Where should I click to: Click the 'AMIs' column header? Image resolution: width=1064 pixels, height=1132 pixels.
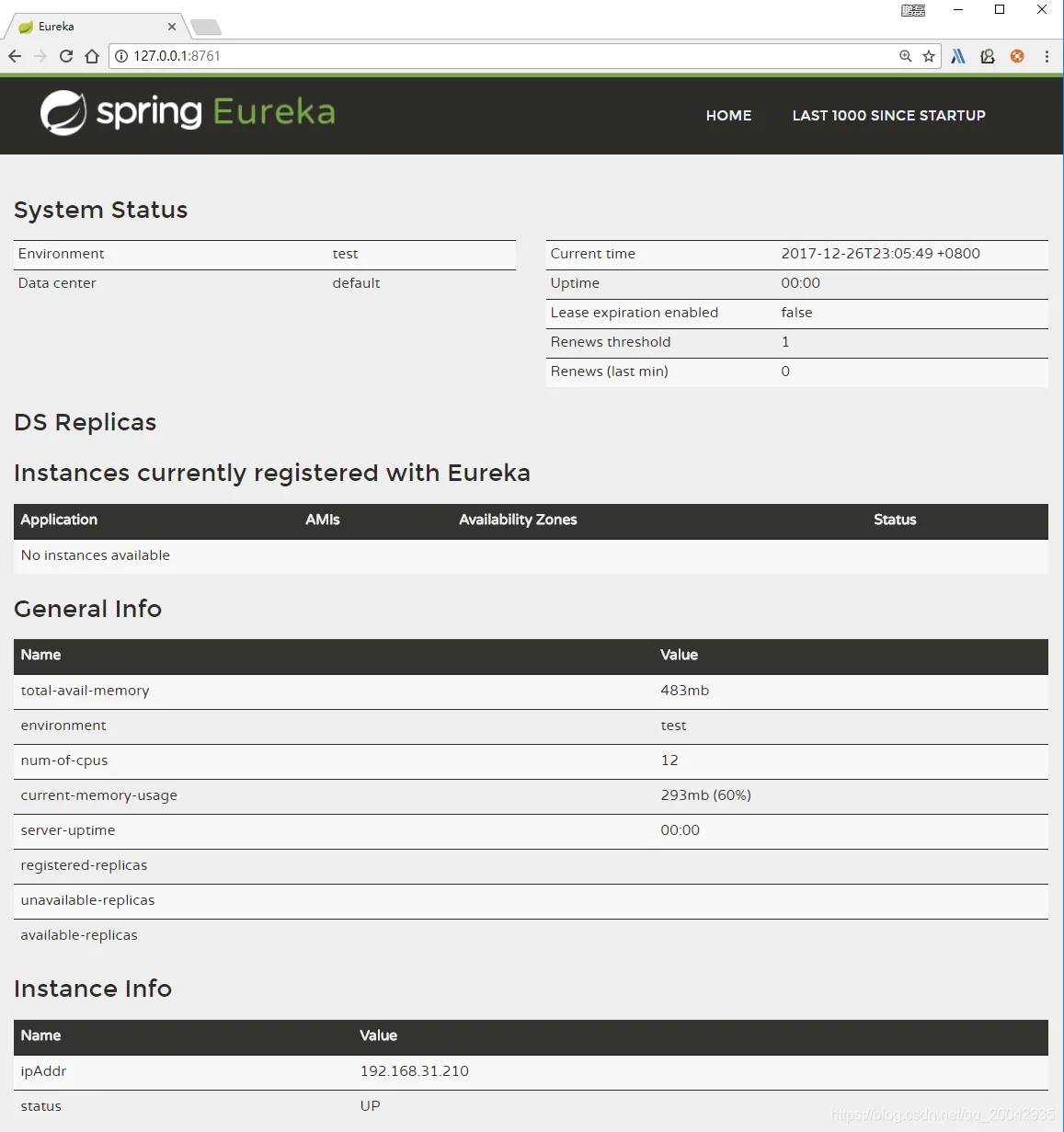[323, 520]
